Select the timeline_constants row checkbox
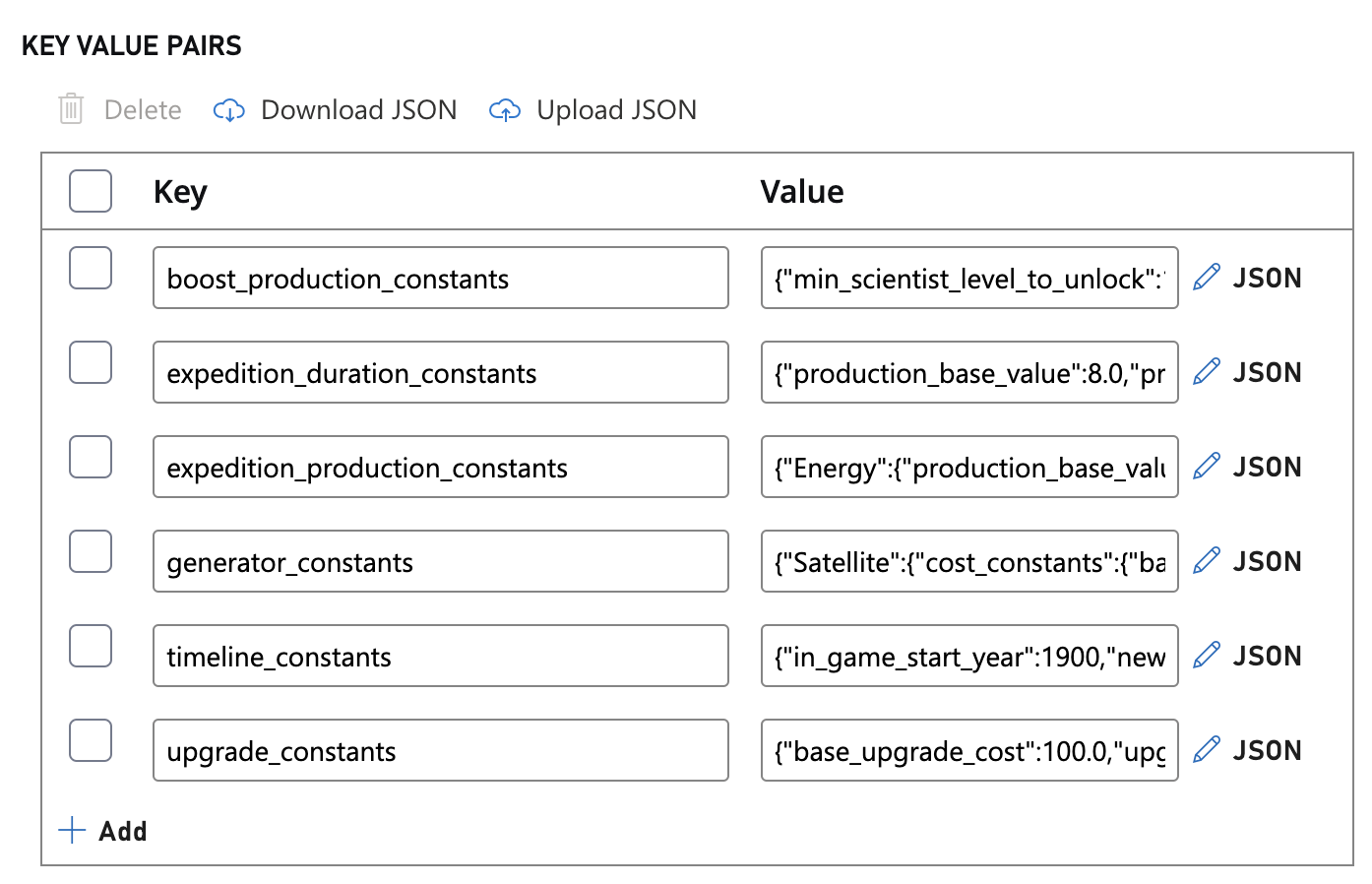Screen dimensions: 1372x884 [91, 647]
